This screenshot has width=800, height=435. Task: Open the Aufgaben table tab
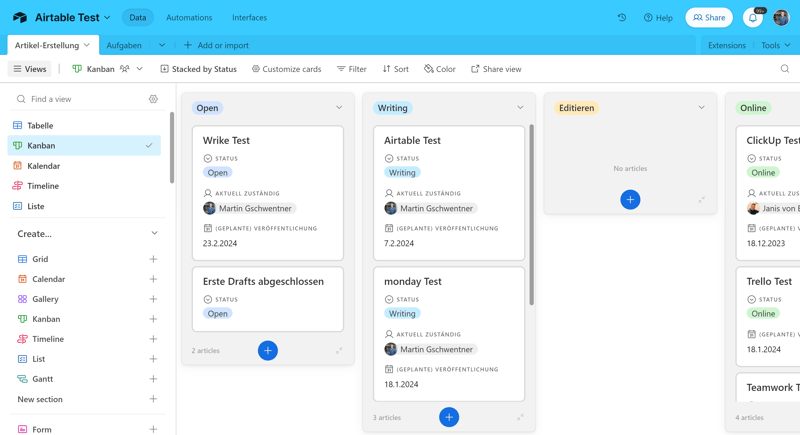coord(124,45)
